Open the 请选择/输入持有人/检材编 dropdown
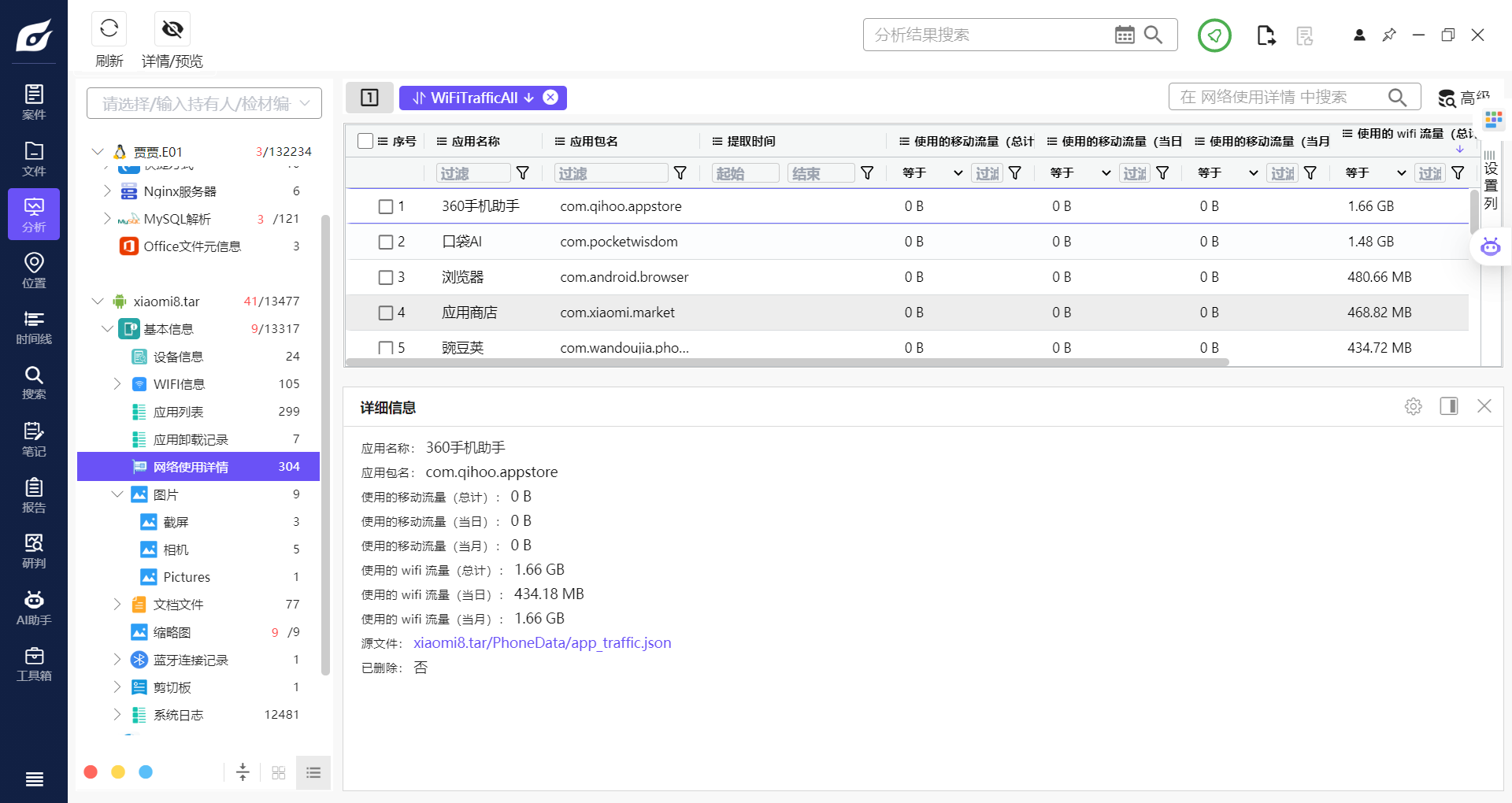This screenshot has height=803, width=1512. tap(204, 103)
